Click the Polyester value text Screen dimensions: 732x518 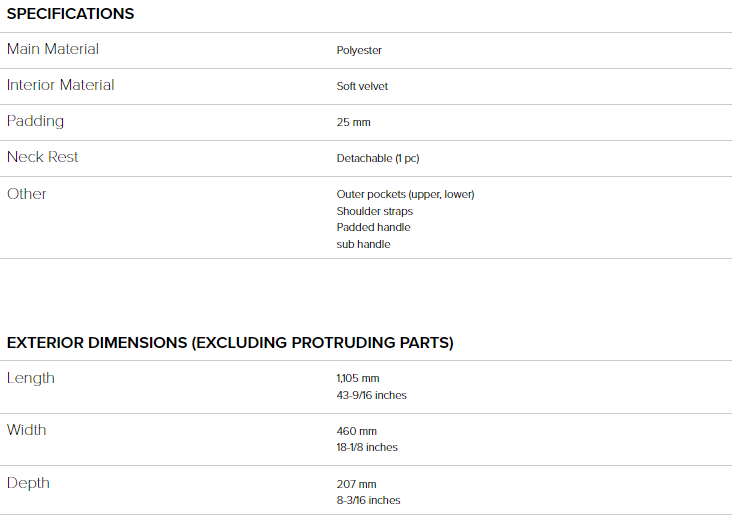pyautogui.click(x=359, y=50)
